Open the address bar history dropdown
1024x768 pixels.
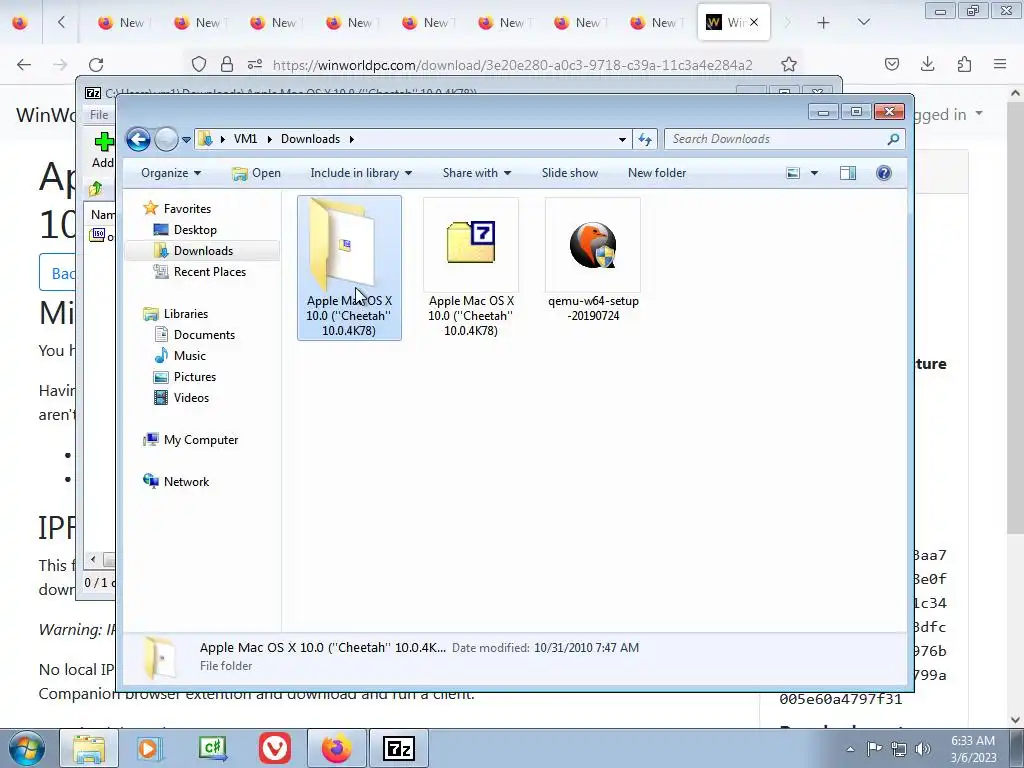point(622,139)
